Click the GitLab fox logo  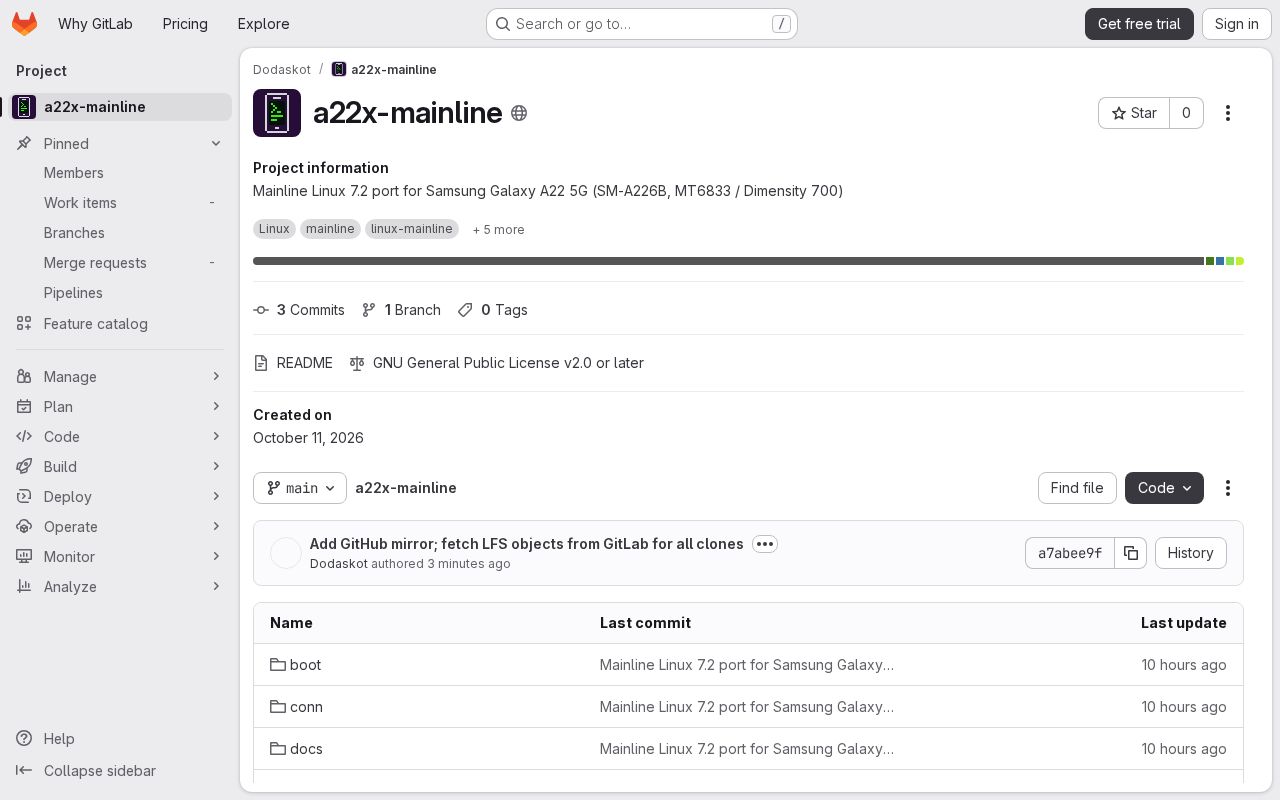tap(24, 24)
